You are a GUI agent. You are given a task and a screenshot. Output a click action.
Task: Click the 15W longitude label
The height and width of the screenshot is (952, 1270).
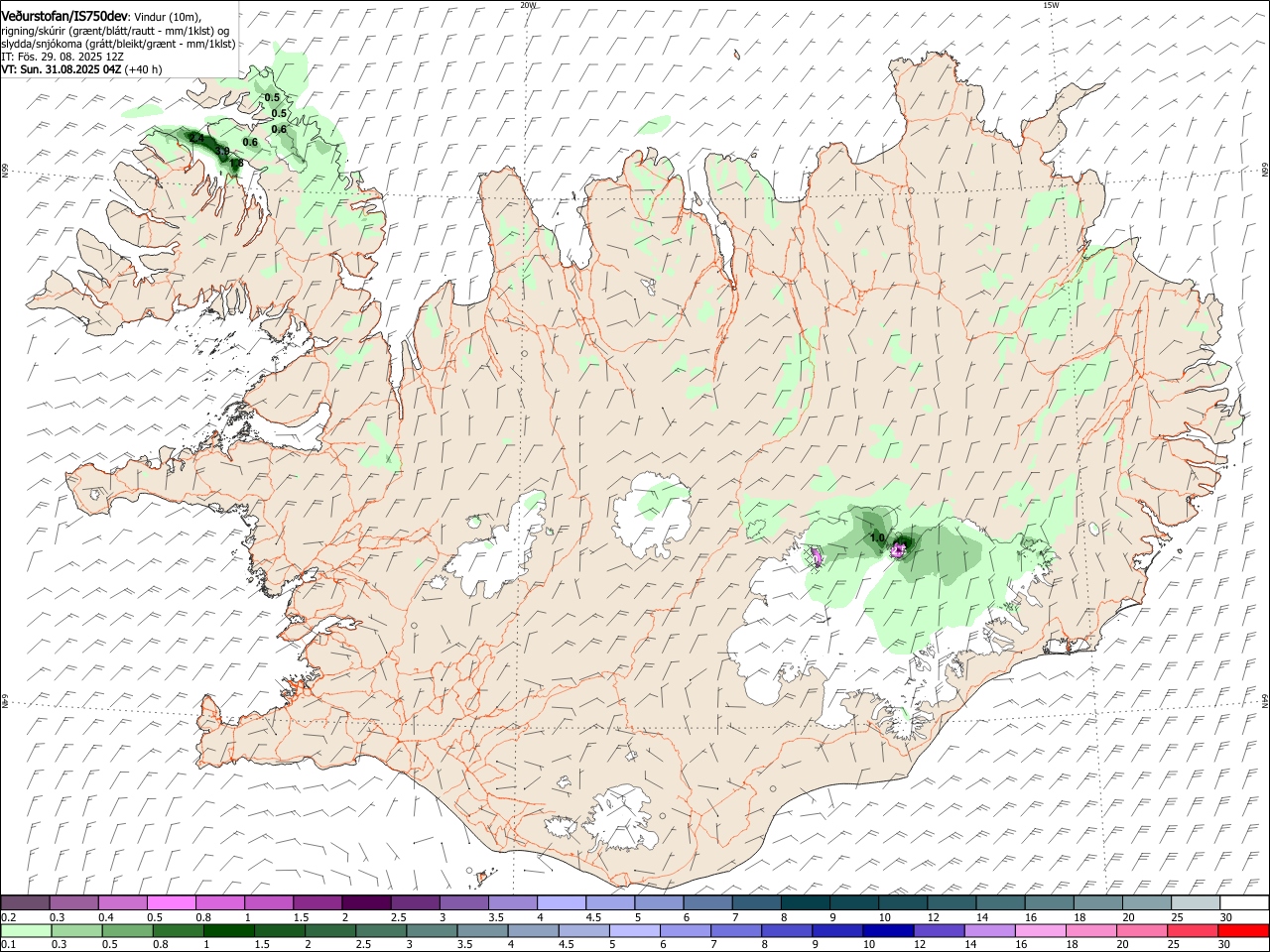pyautogui.click(x=1051, y=5)
